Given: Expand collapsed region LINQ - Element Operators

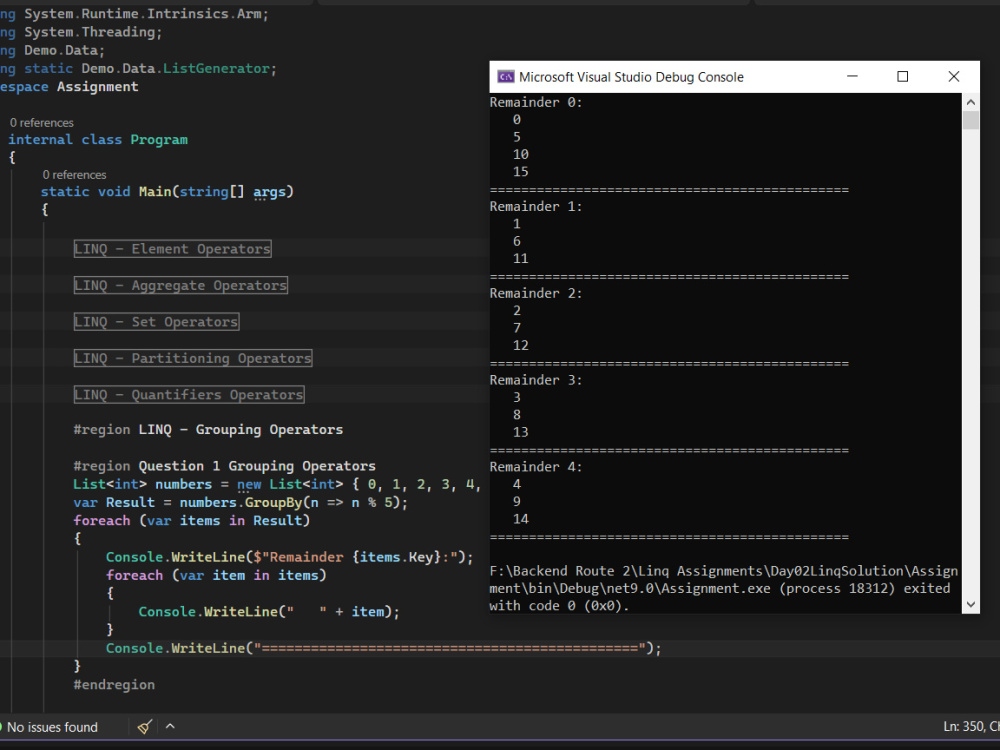Looking at the screenshot, I should click(x=172, y=249).
